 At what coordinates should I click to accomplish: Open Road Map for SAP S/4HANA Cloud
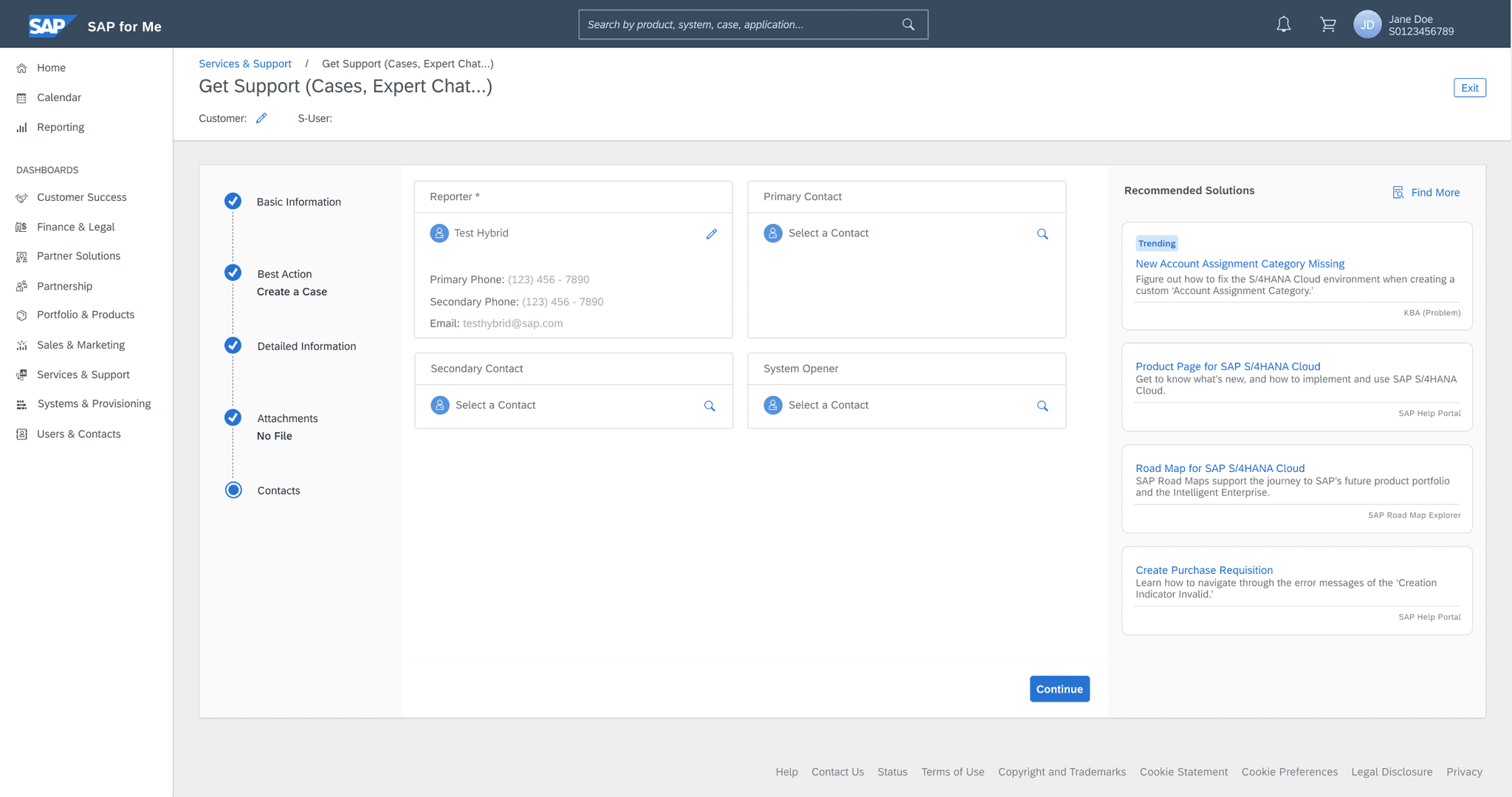tap(1220, 468)
